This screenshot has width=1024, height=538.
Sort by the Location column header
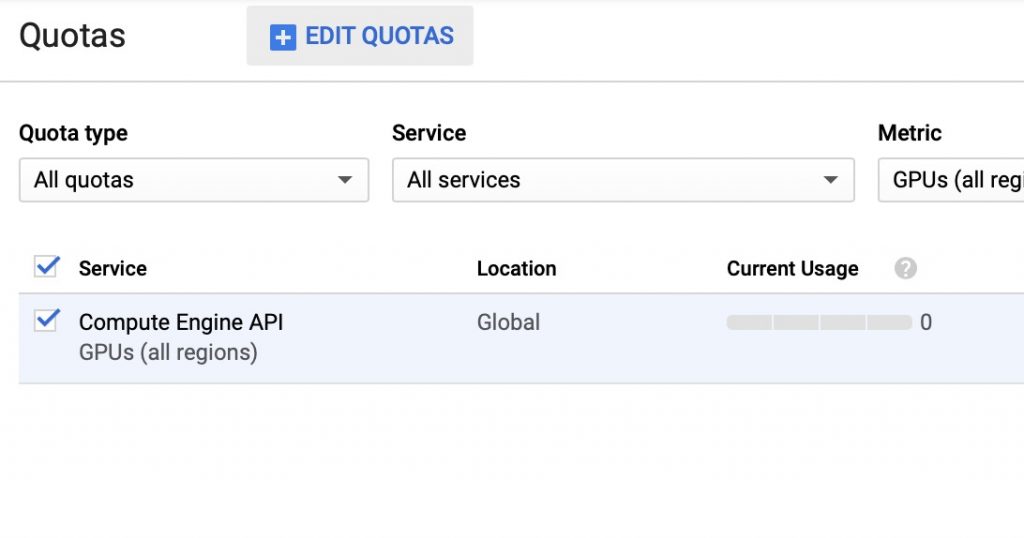[x=517, y=268]
